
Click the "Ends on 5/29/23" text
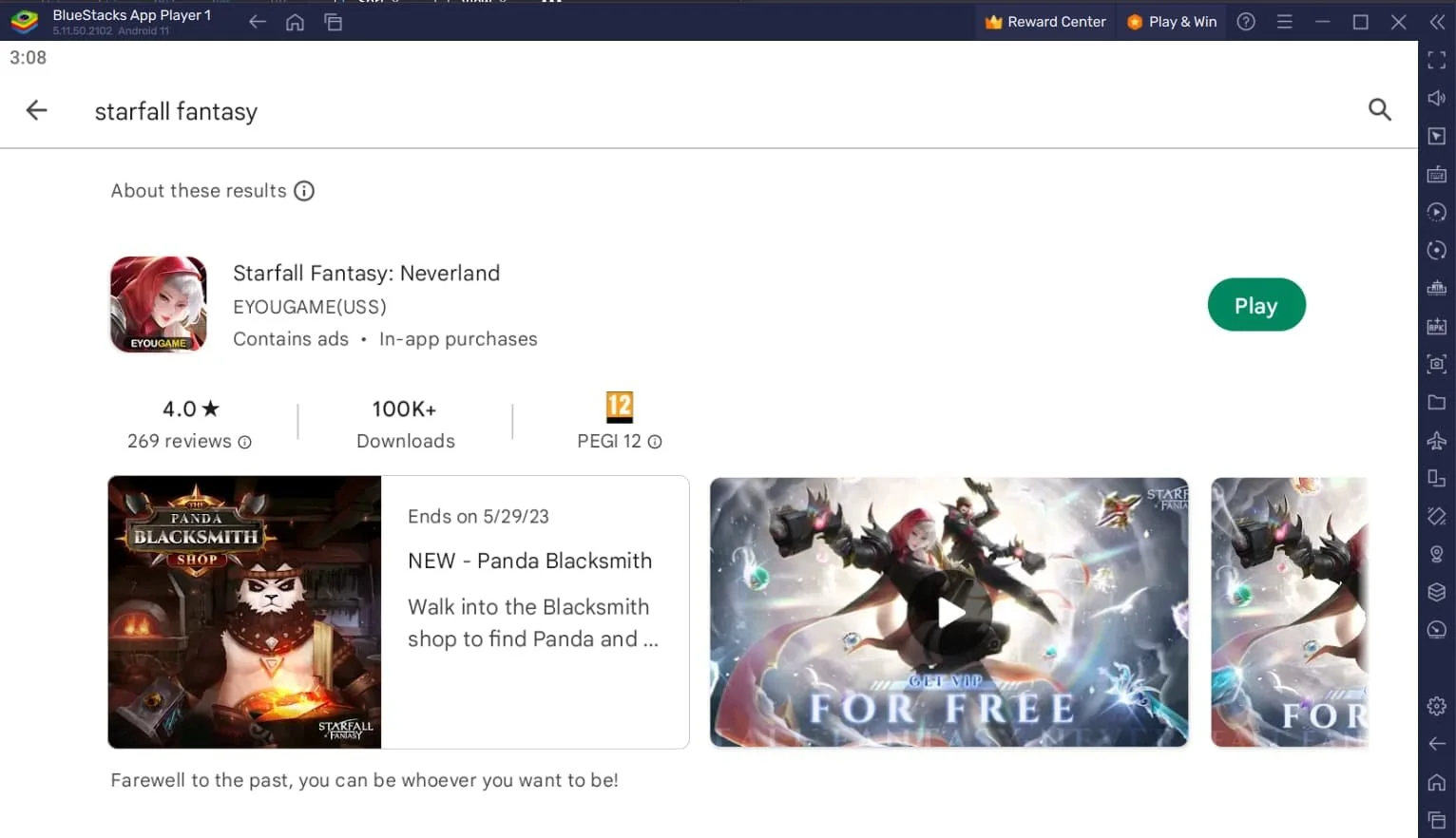click(x=478, y=516)
